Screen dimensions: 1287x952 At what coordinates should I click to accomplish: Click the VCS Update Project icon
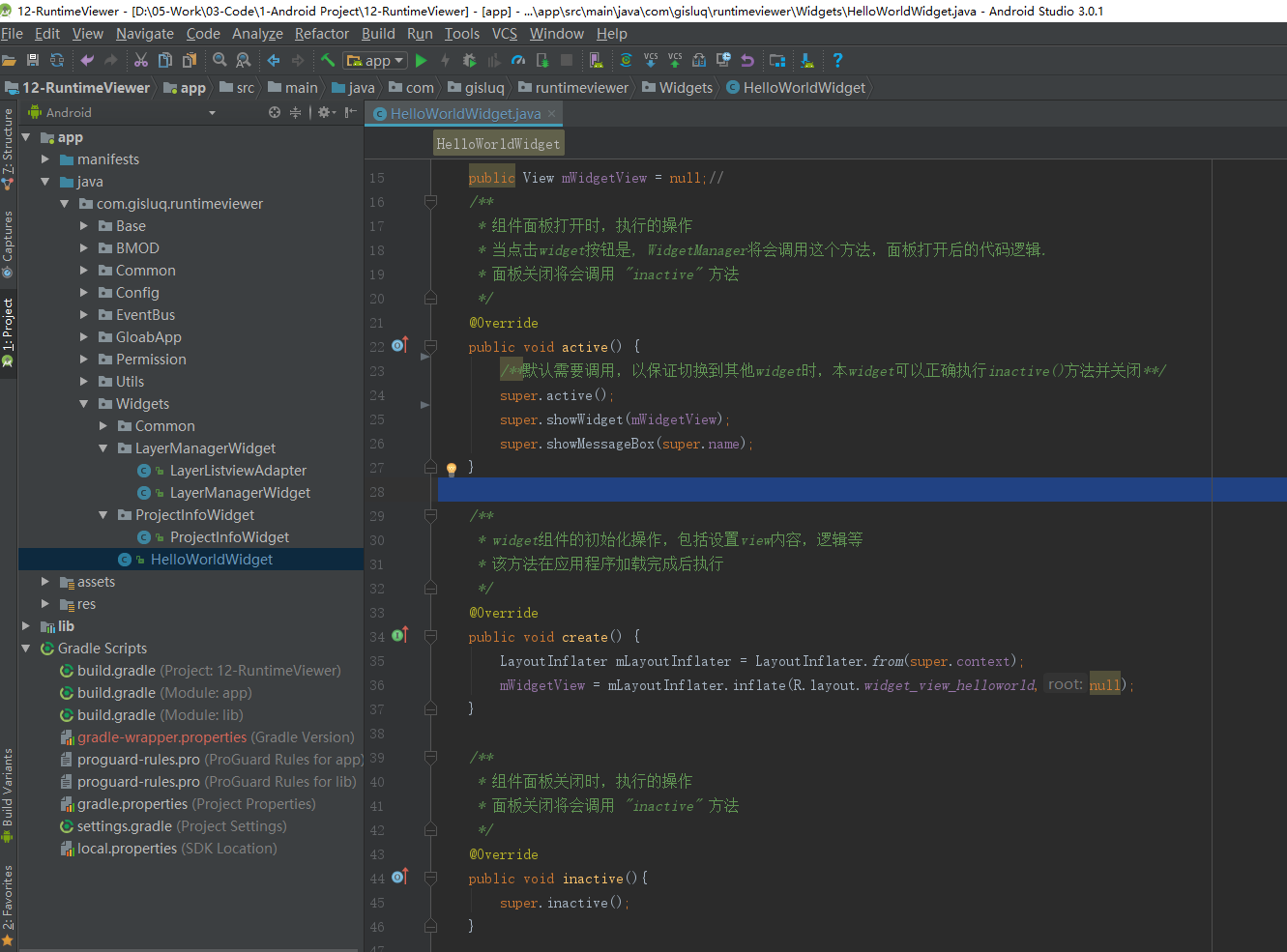coord(651,60)
